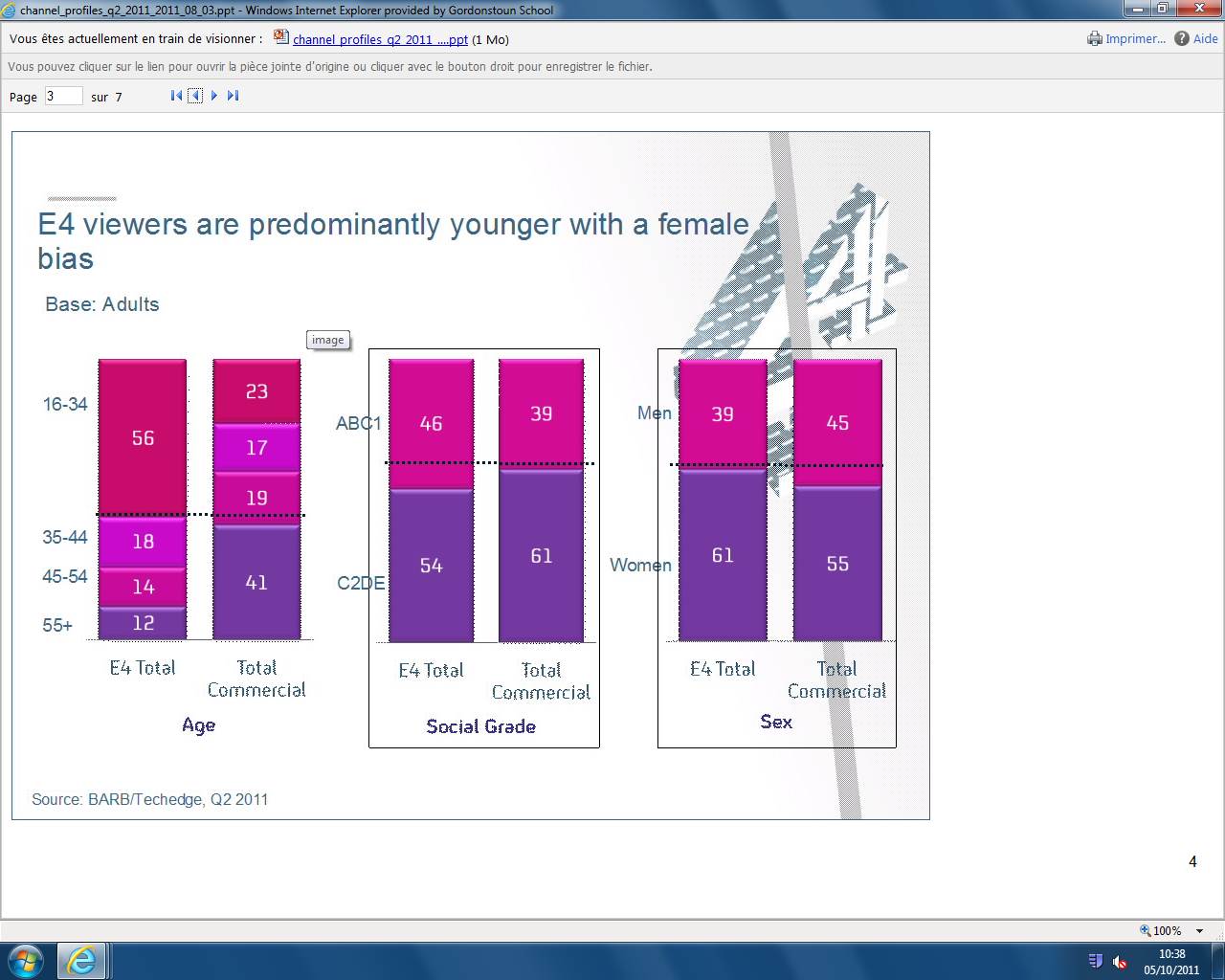This screenshot has height=980, width=1225.
Task: Click the slide number 4 below the slide
Action: pos(1192,861)
